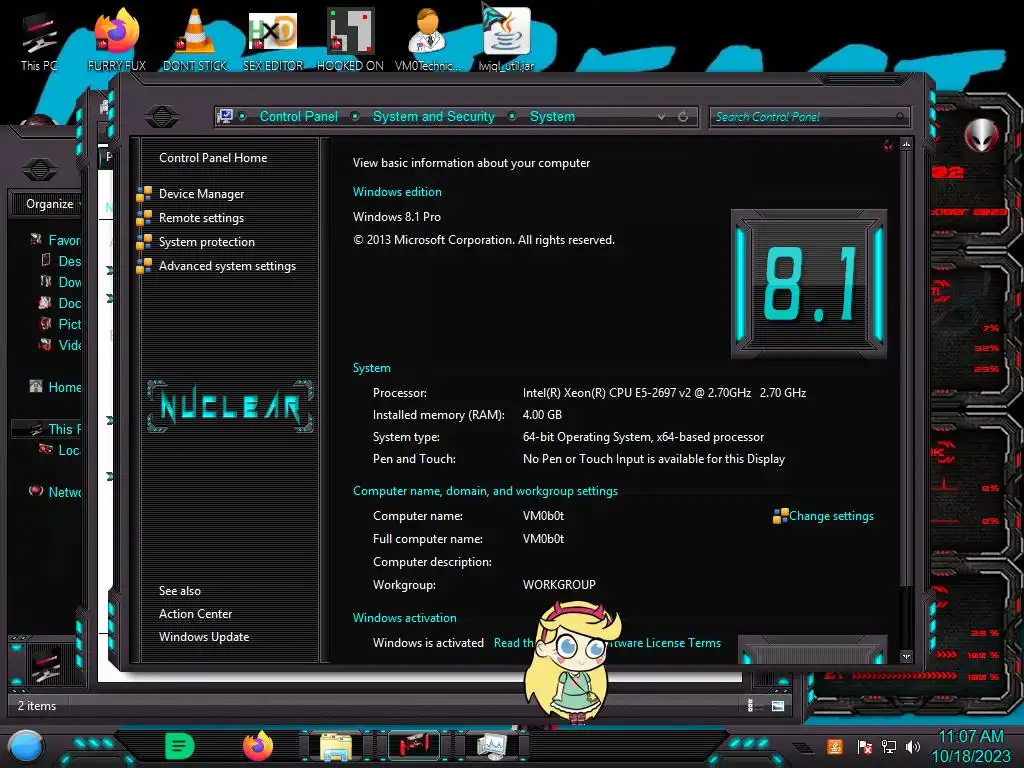Select Desktop in Explorer navigation pane

tap(61, 261)
